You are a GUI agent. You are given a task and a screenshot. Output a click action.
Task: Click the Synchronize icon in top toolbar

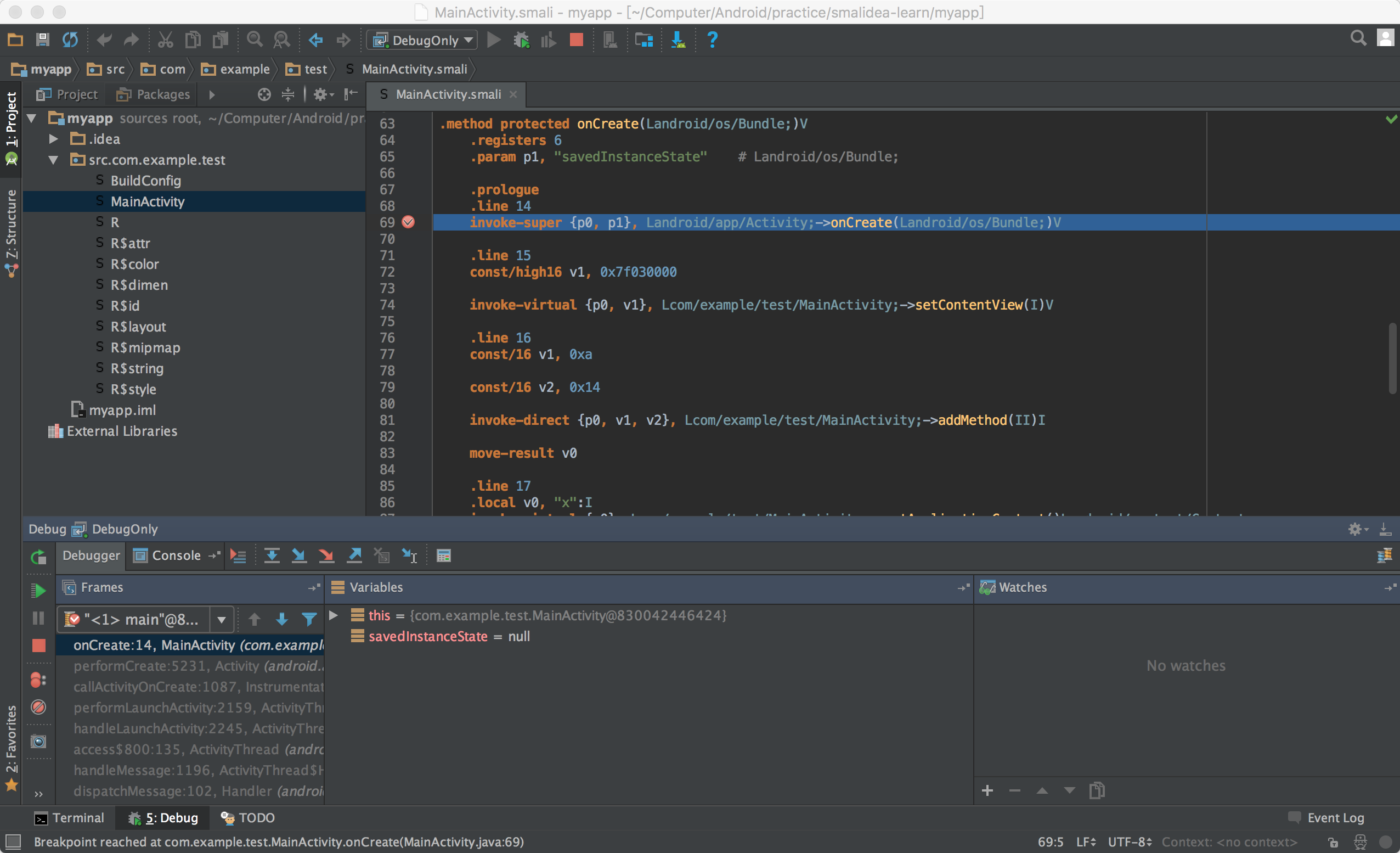70,40
